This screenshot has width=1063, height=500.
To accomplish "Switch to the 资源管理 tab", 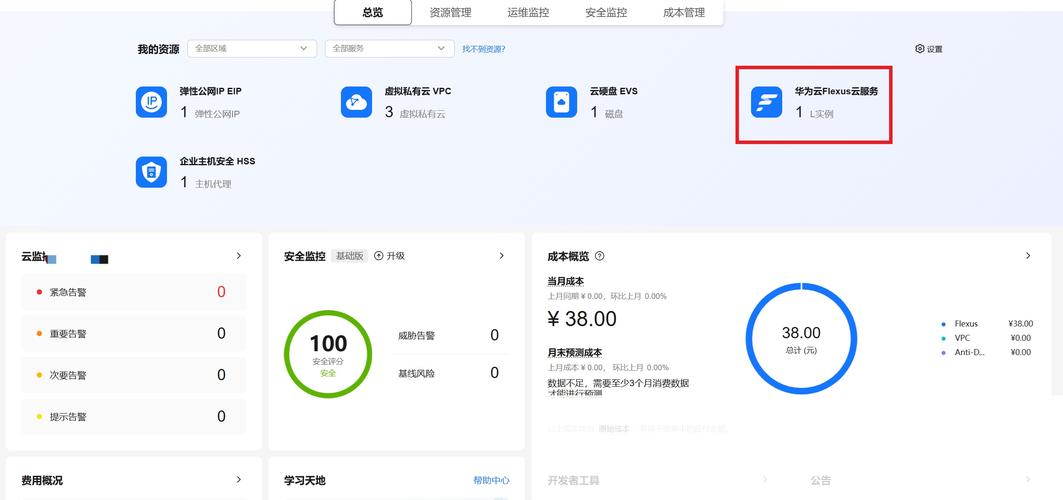I will (450, 12).
